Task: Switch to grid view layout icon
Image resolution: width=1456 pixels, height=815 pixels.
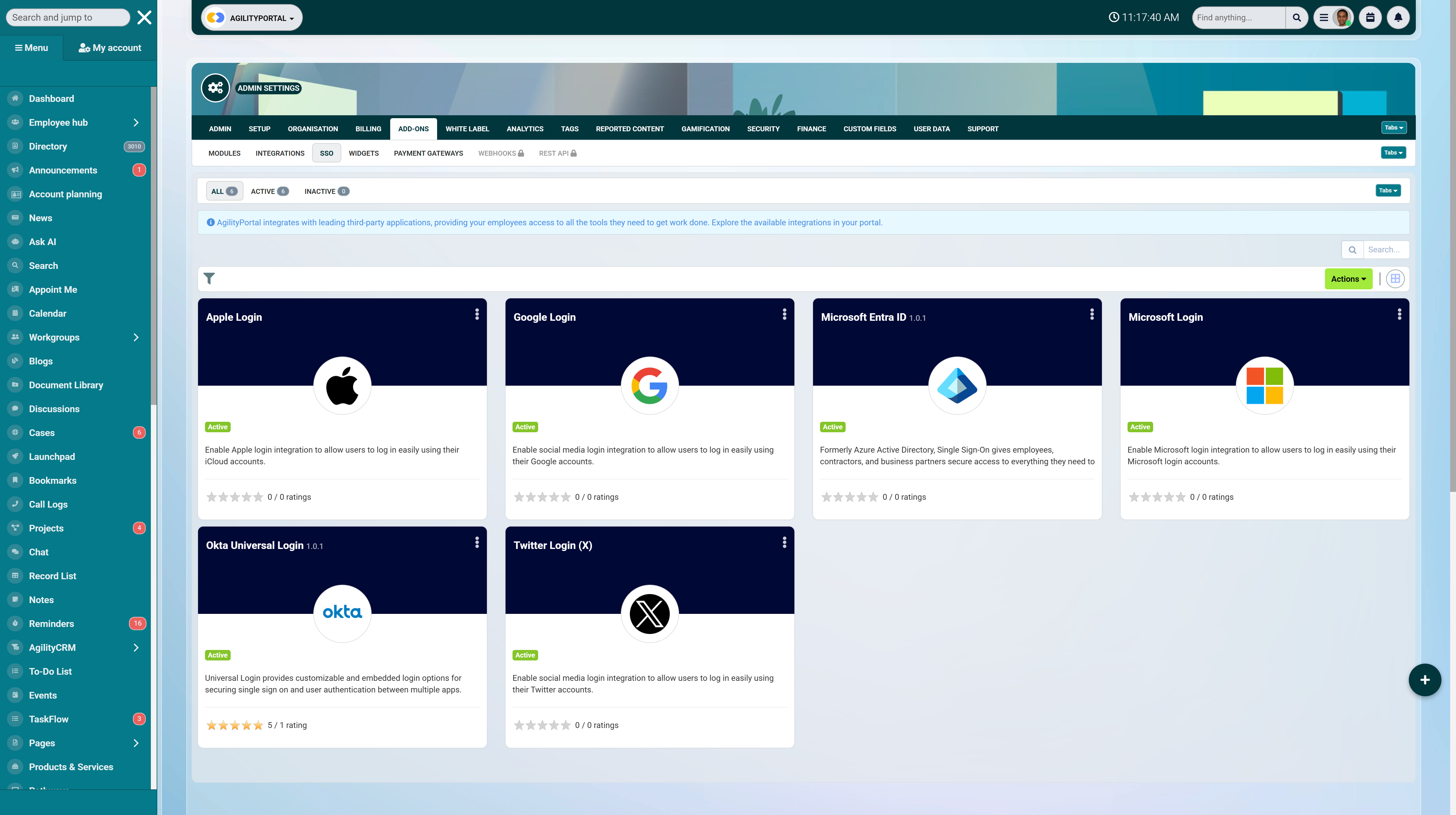Action: click(1395, 279)
